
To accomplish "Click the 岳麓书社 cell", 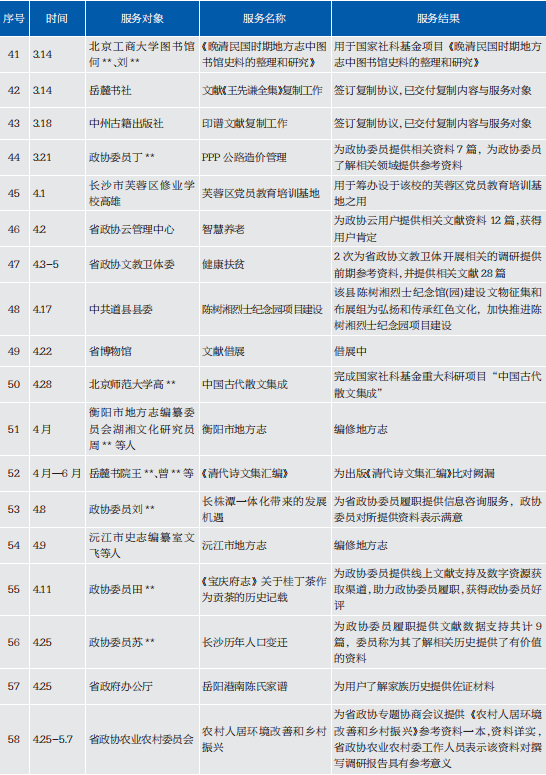I will [x=142, y=90].
